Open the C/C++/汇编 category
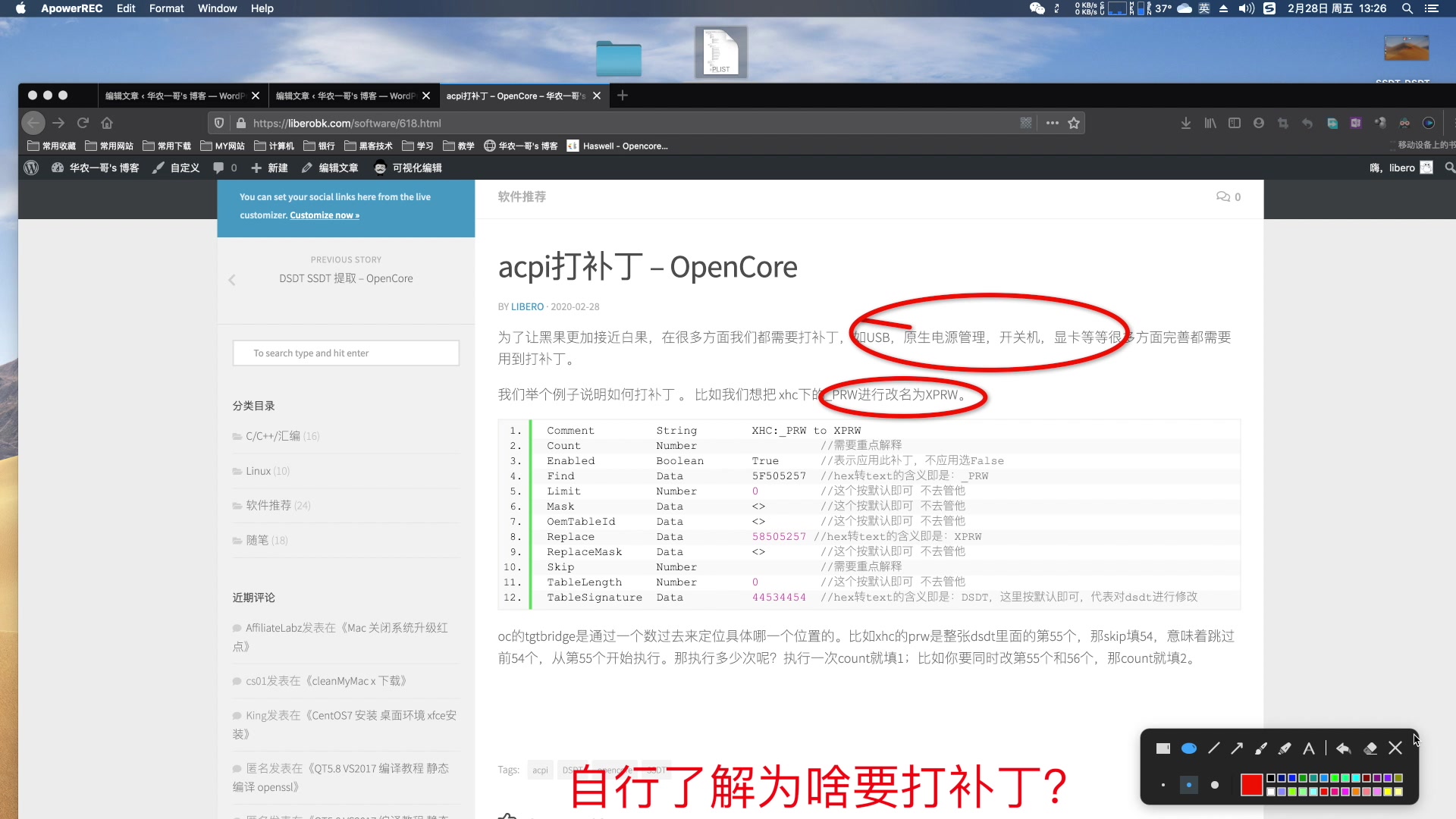This screenshot has width=1456, height=819. [x=272, y=436]
